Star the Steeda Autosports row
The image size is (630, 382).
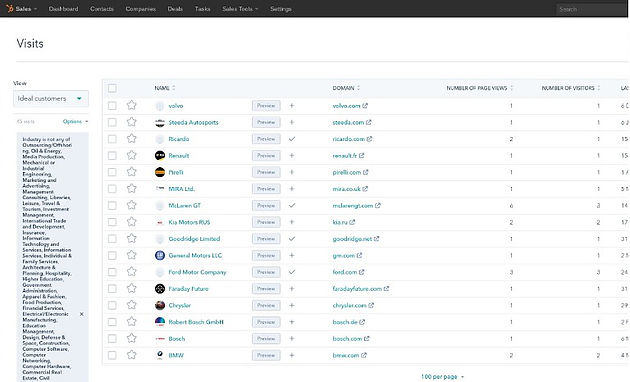click(131, 122)
